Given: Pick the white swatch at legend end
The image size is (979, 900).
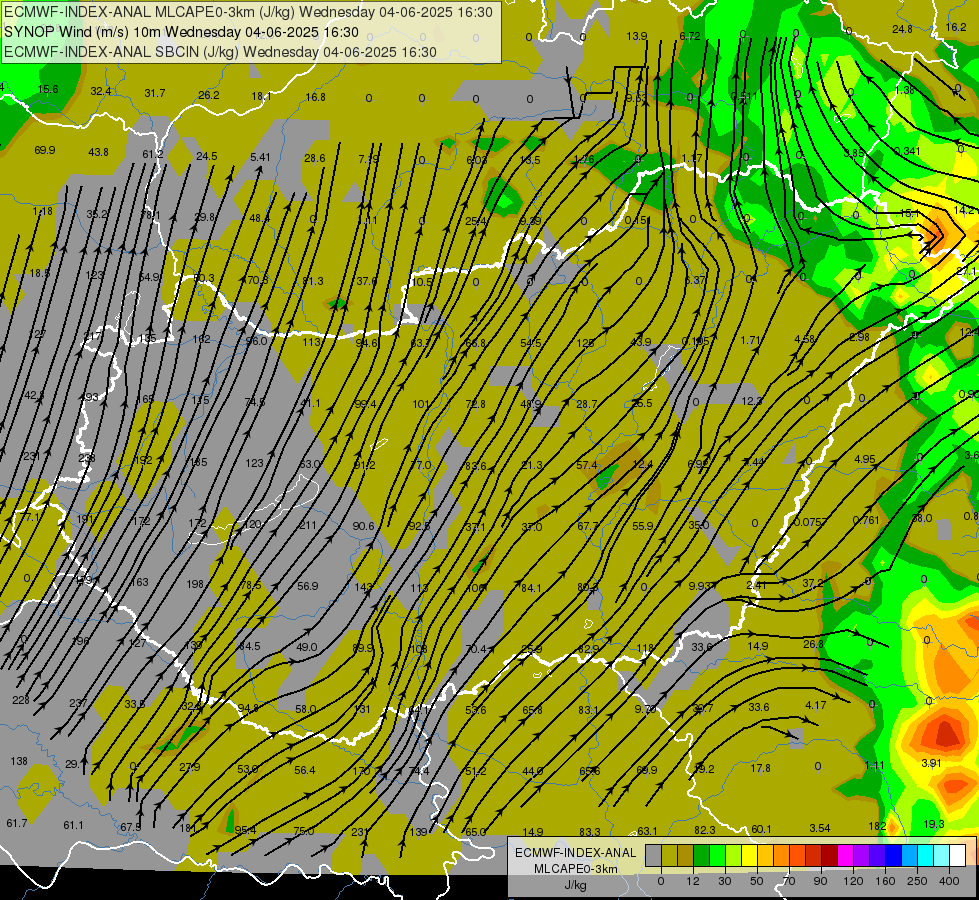Looking at the screenshot, I should pyautogui.click(x=957, y=855).
